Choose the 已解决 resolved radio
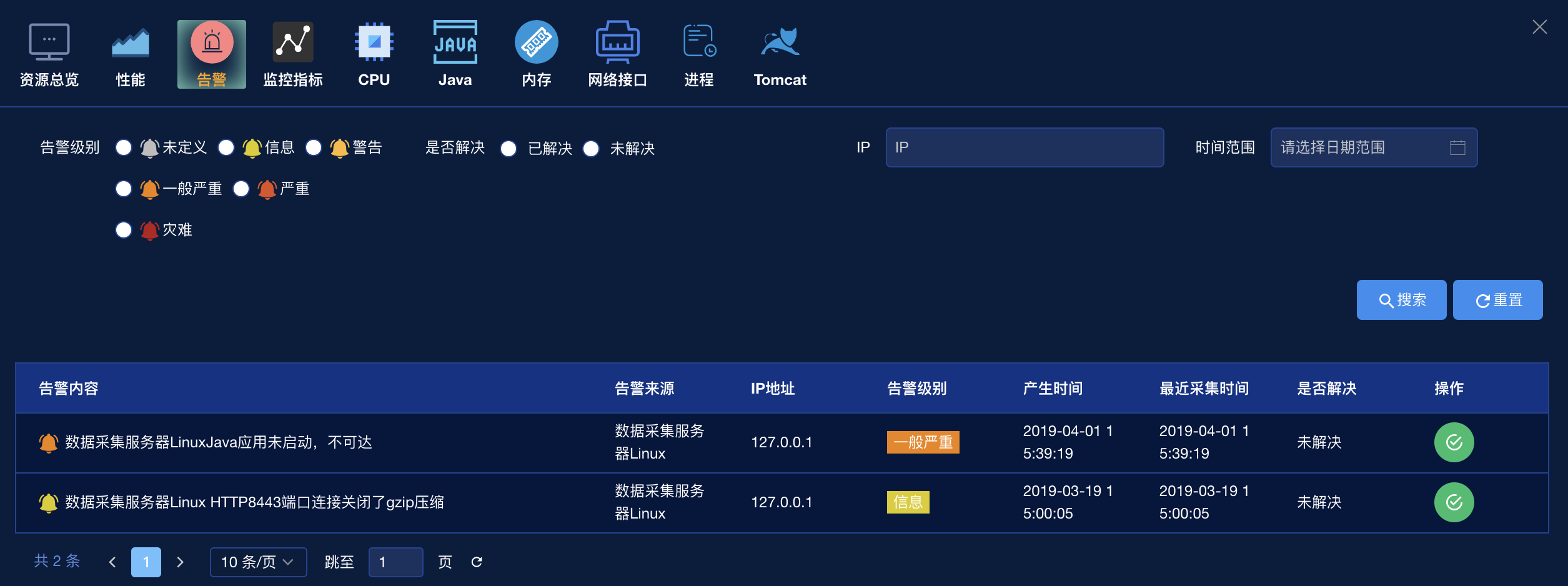This screenshot has width=1568, height=586. pyautogui.click(x=509, y=149)
